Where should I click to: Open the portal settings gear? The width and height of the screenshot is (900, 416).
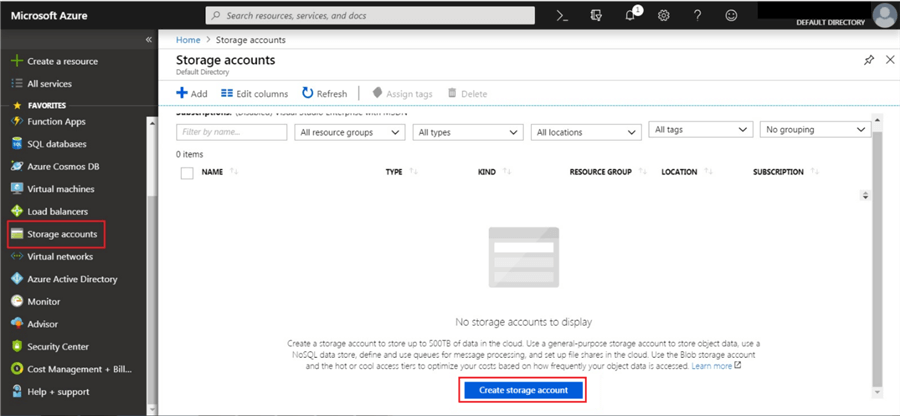[664, 16]
